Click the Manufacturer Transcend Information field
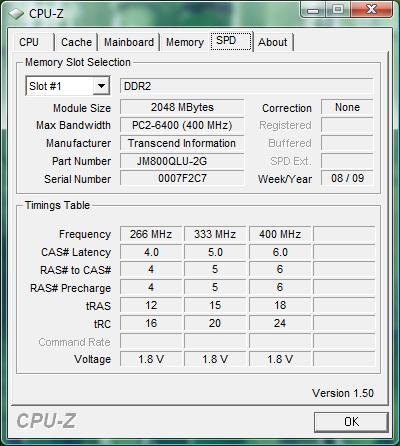This screenshot has width=400, height=446. [182, 143]
